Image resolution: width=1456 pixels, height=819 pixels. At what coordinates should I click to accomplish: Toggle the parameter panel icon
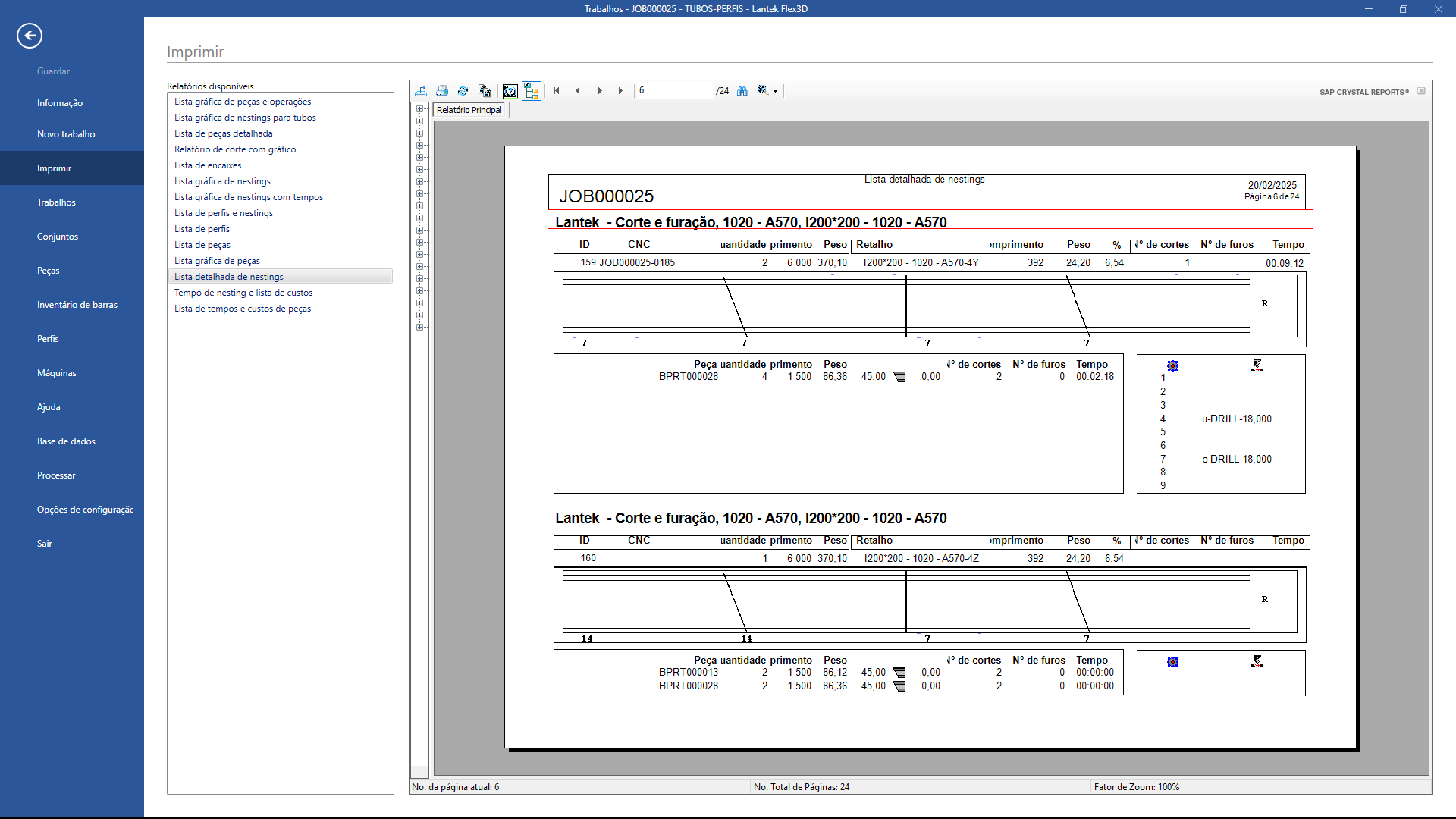(510, 91)
